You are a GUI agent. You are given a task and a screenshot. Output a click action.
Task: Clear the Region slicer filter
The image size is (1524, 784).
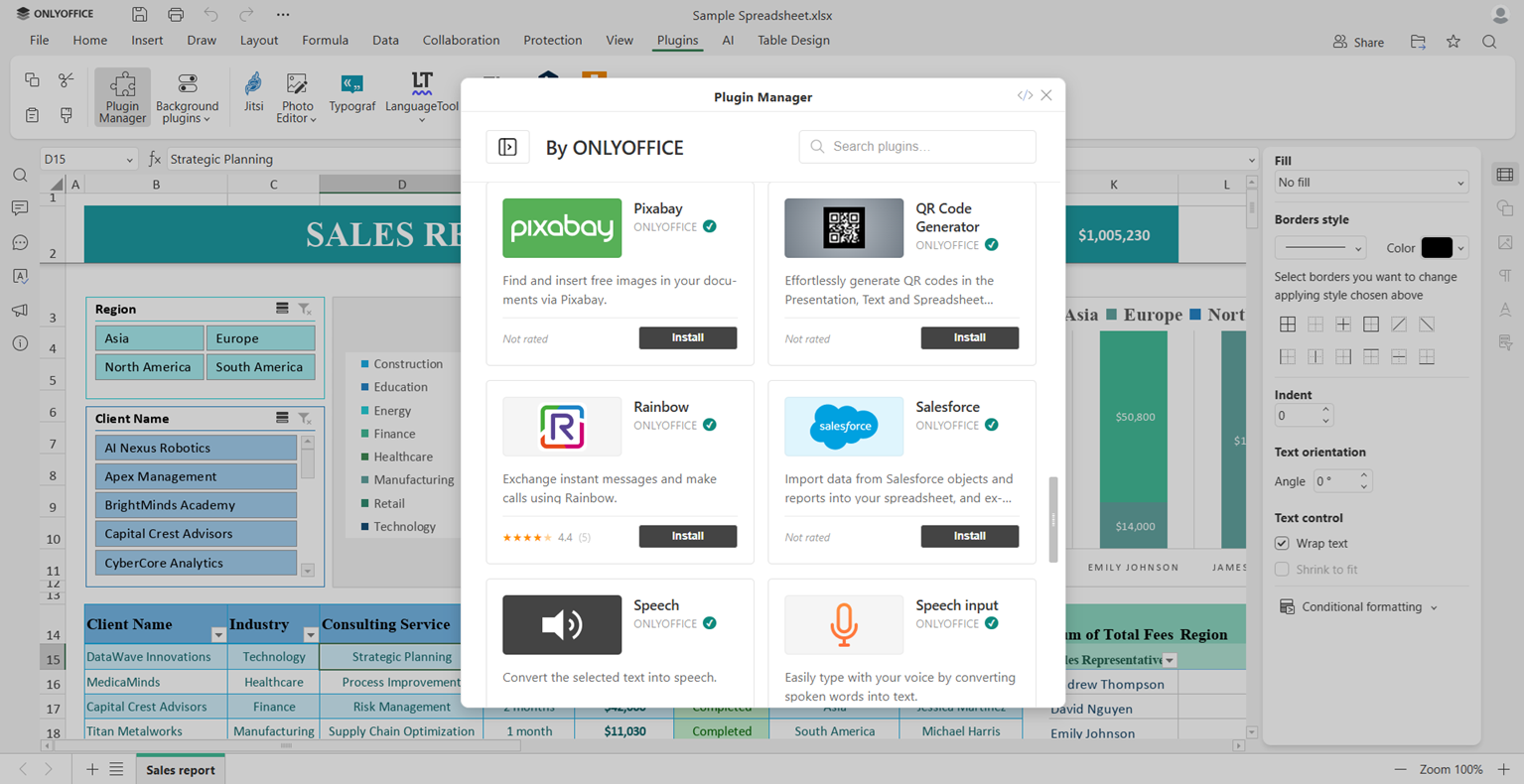[x=305, y=309]
